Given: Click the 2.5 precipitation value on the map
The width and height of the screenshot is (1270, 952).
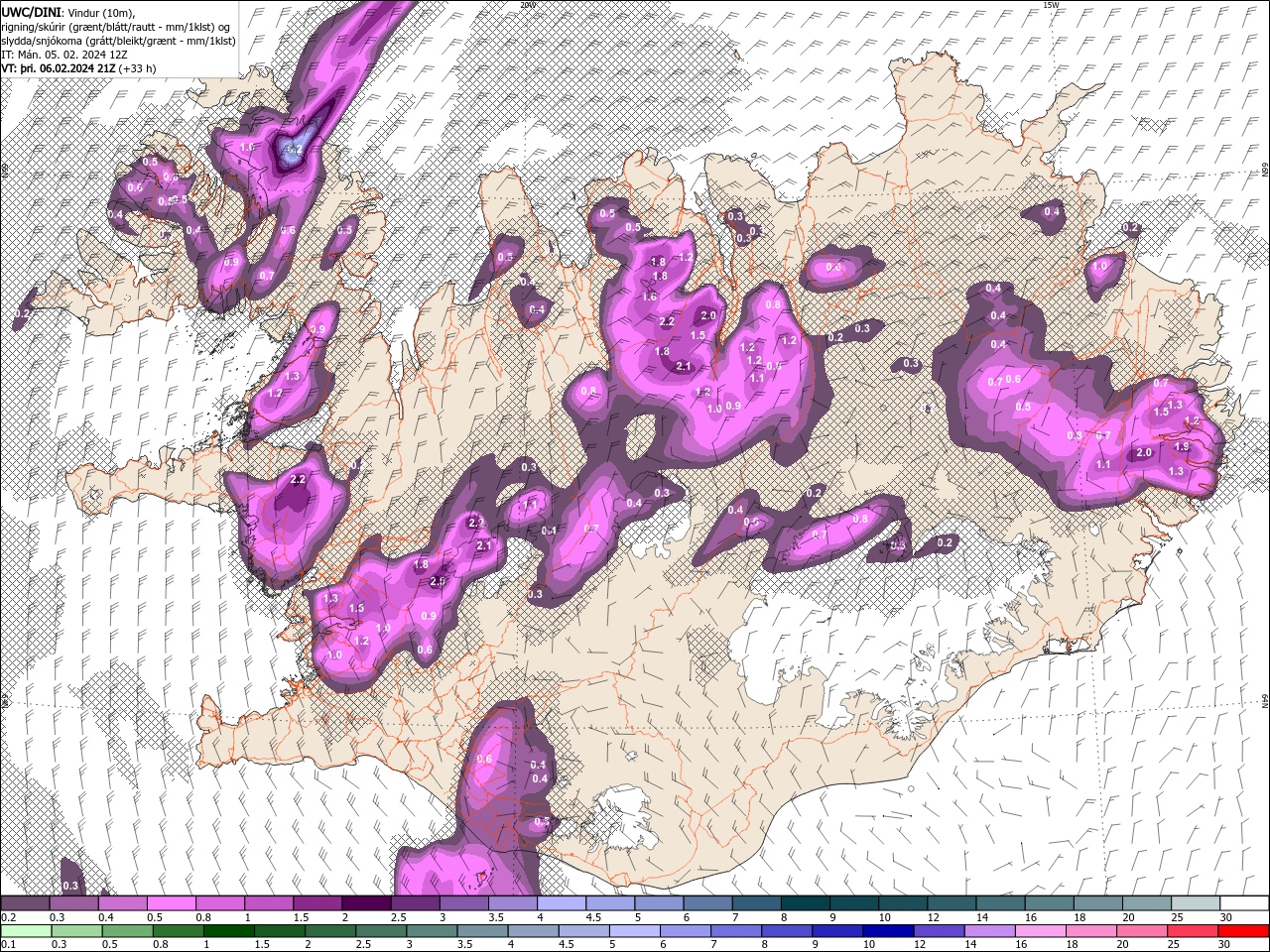Looking at the screenshot, I should [x=438, y=582].
